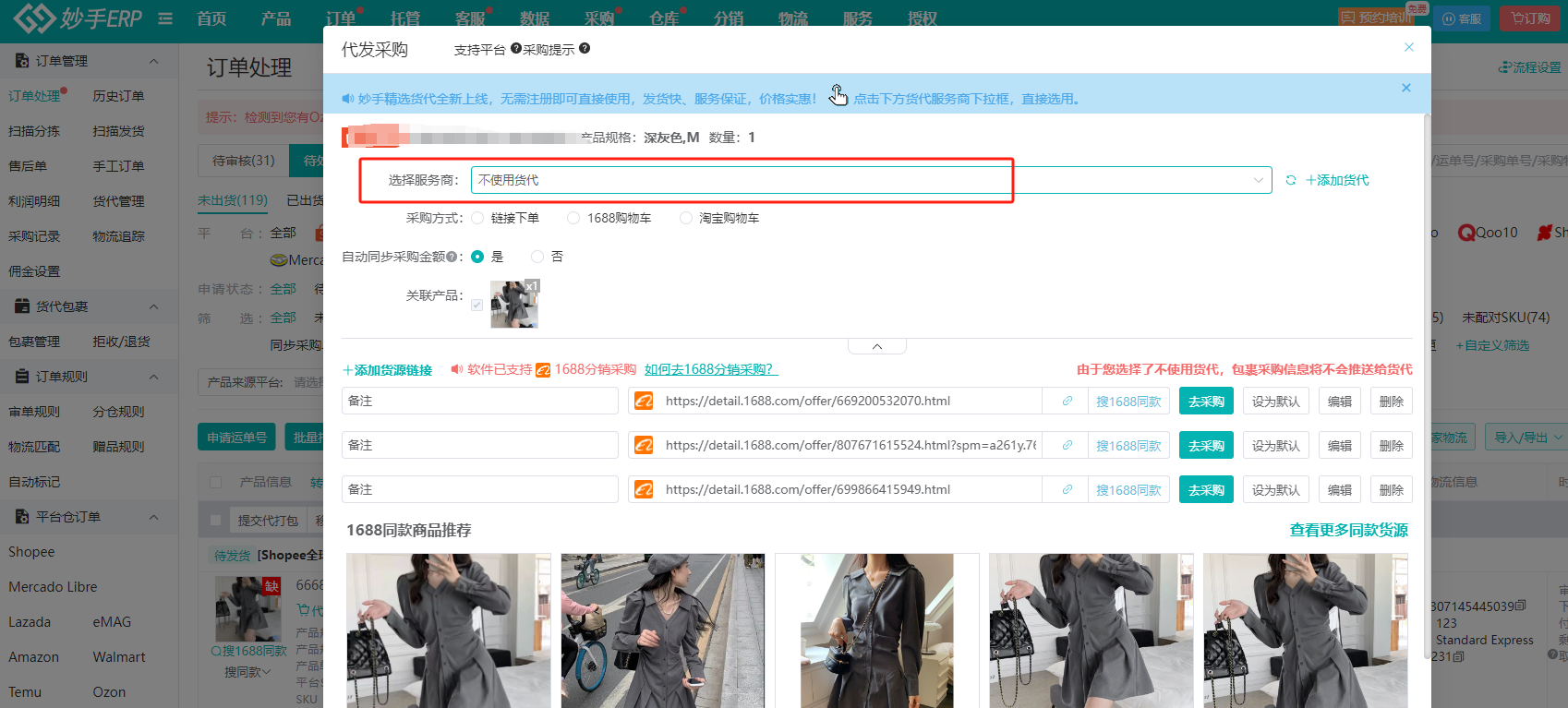Click the 关联产品 dress thumbnail
Viewport: 1568px width, 708px height.
[514, 304]
